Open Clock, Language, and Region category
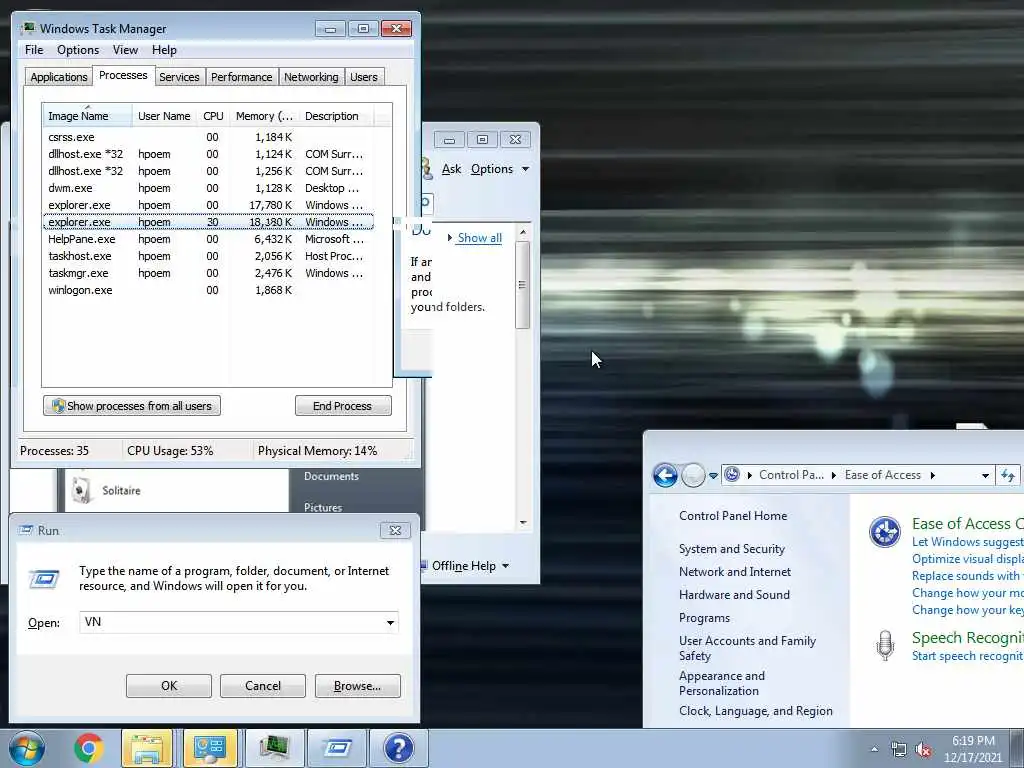1024x768 pixels. point(756,711)
